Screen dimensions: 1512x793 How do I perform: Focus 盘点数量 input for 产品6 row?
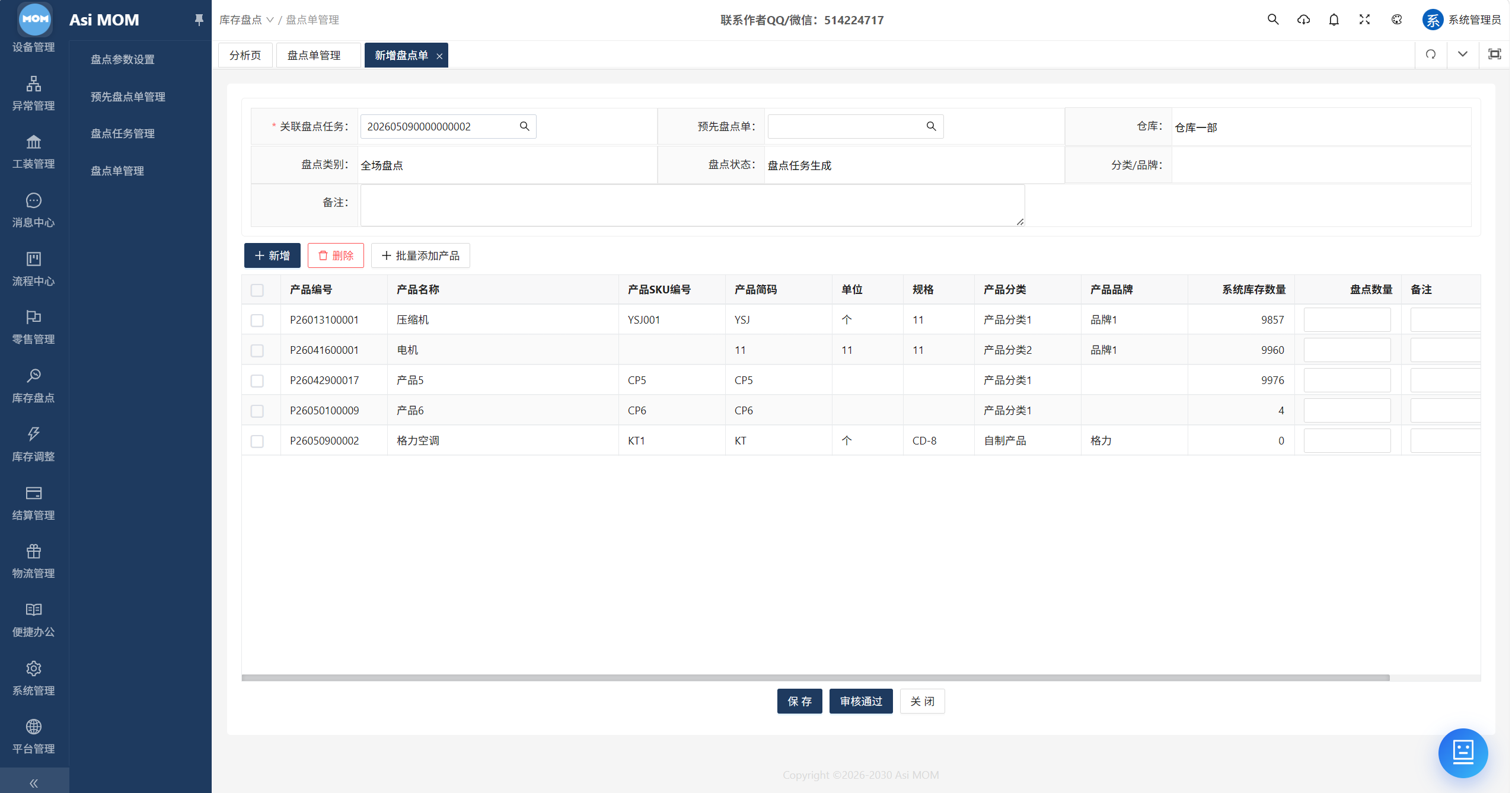[1347, 410]
